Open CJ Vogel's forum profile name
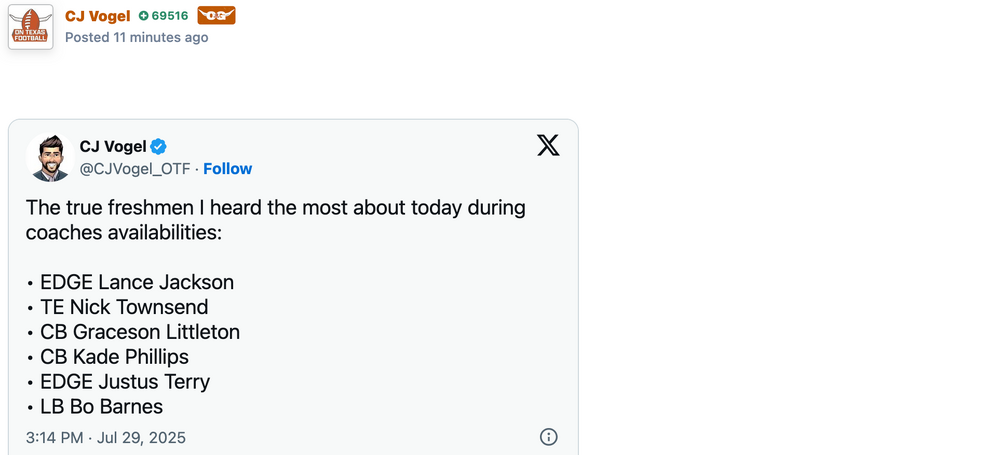 click(x=97, y=16)
